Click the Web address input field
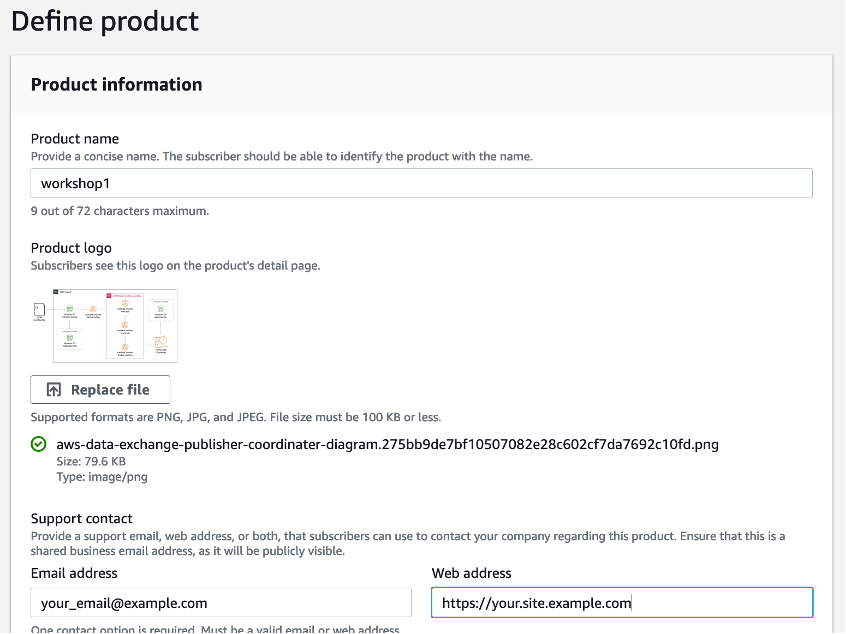The height and width of the screenshot is (634, 846). click(621, 602)
